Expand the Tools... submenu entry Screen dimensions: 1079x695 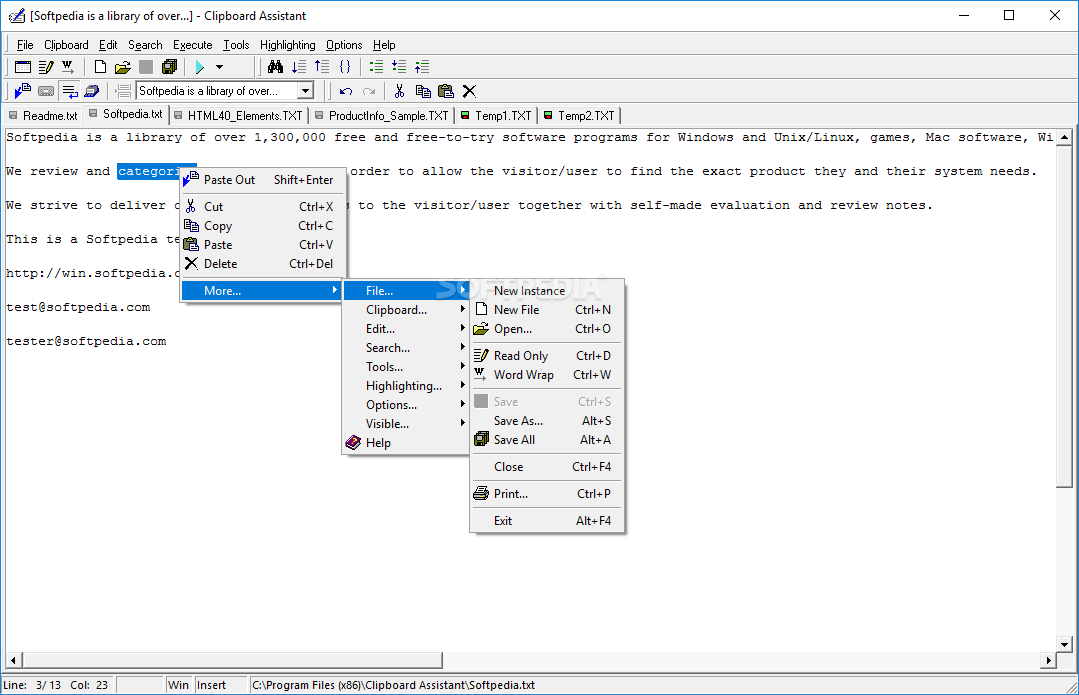tap(405, 367)
